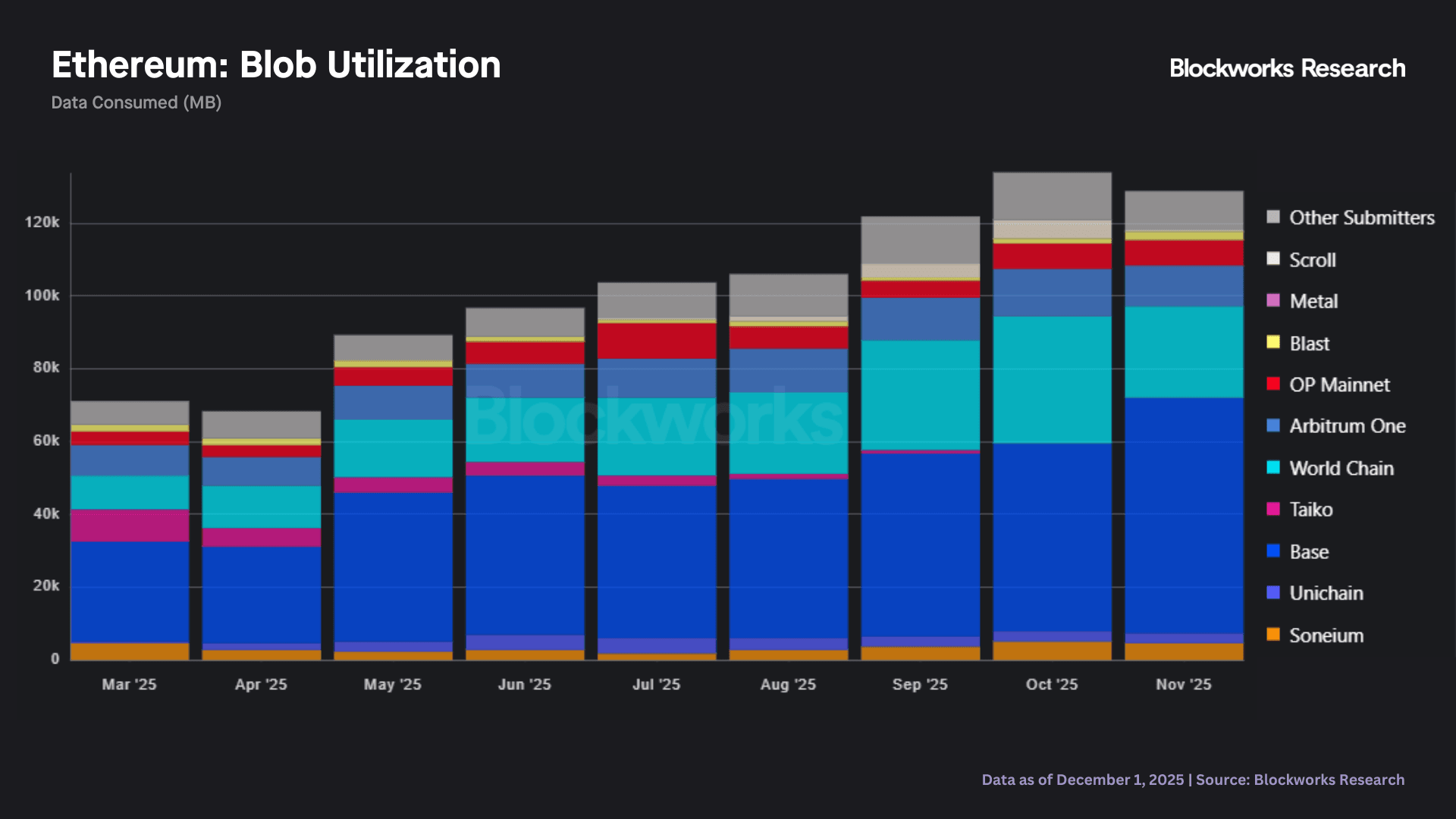Click the "Oct '25" x-axis label

click(x=1052, y=684)
